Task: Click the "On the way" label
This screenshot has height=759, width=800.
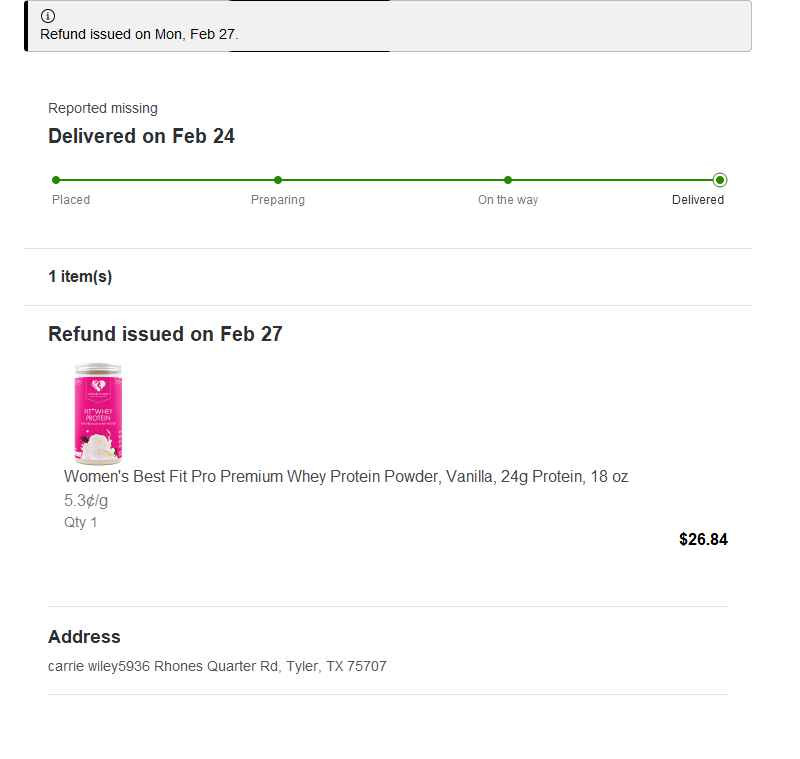Action: click(508, 200)
